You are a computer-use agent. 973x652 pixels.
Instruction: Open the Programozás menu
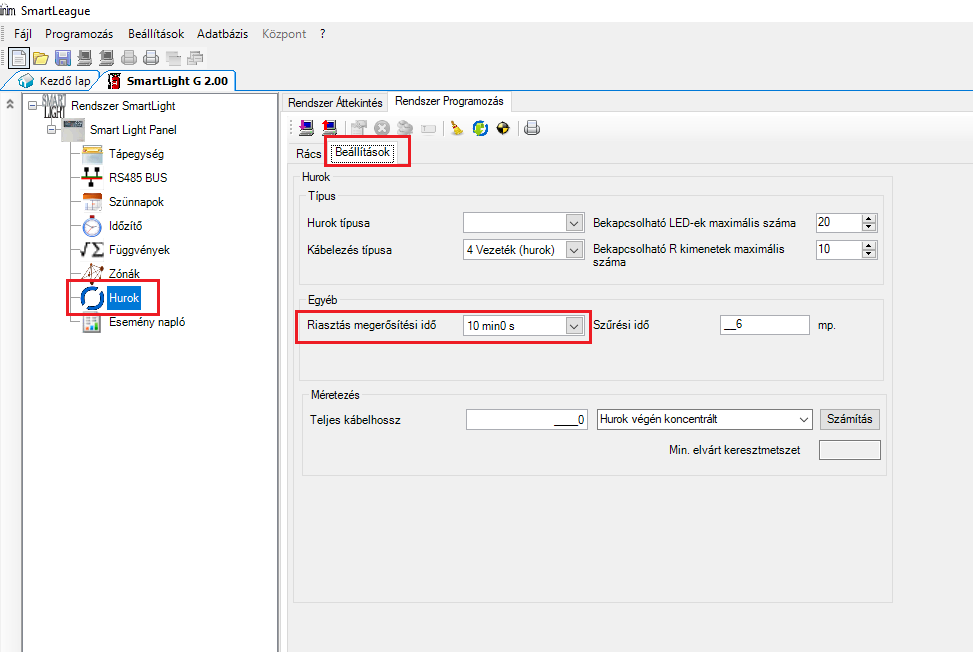pyautogui.click(x=79, y=34)
